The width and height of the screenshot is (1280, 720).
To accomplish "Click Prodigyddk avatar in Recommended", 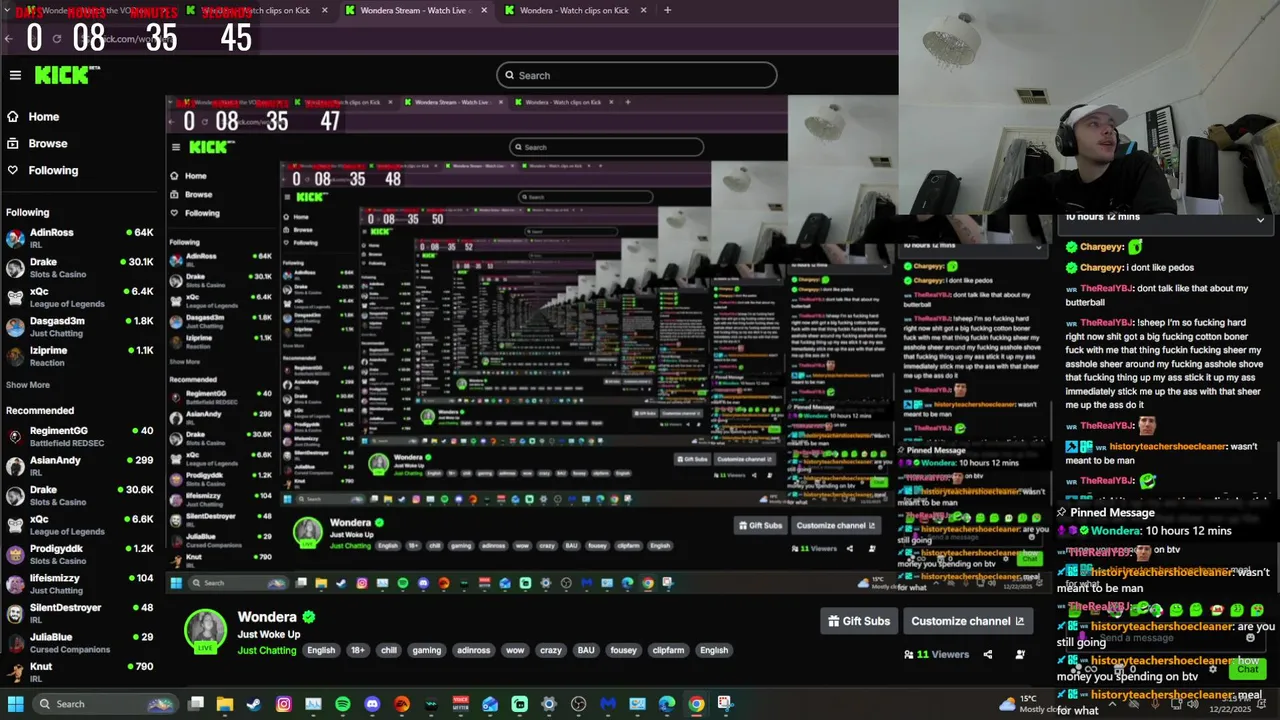I will pos(15,554).
